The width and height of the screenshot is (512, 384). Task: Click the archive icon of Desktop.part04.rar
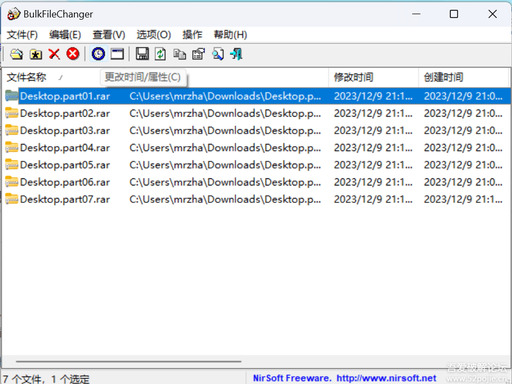click(12, 148)
